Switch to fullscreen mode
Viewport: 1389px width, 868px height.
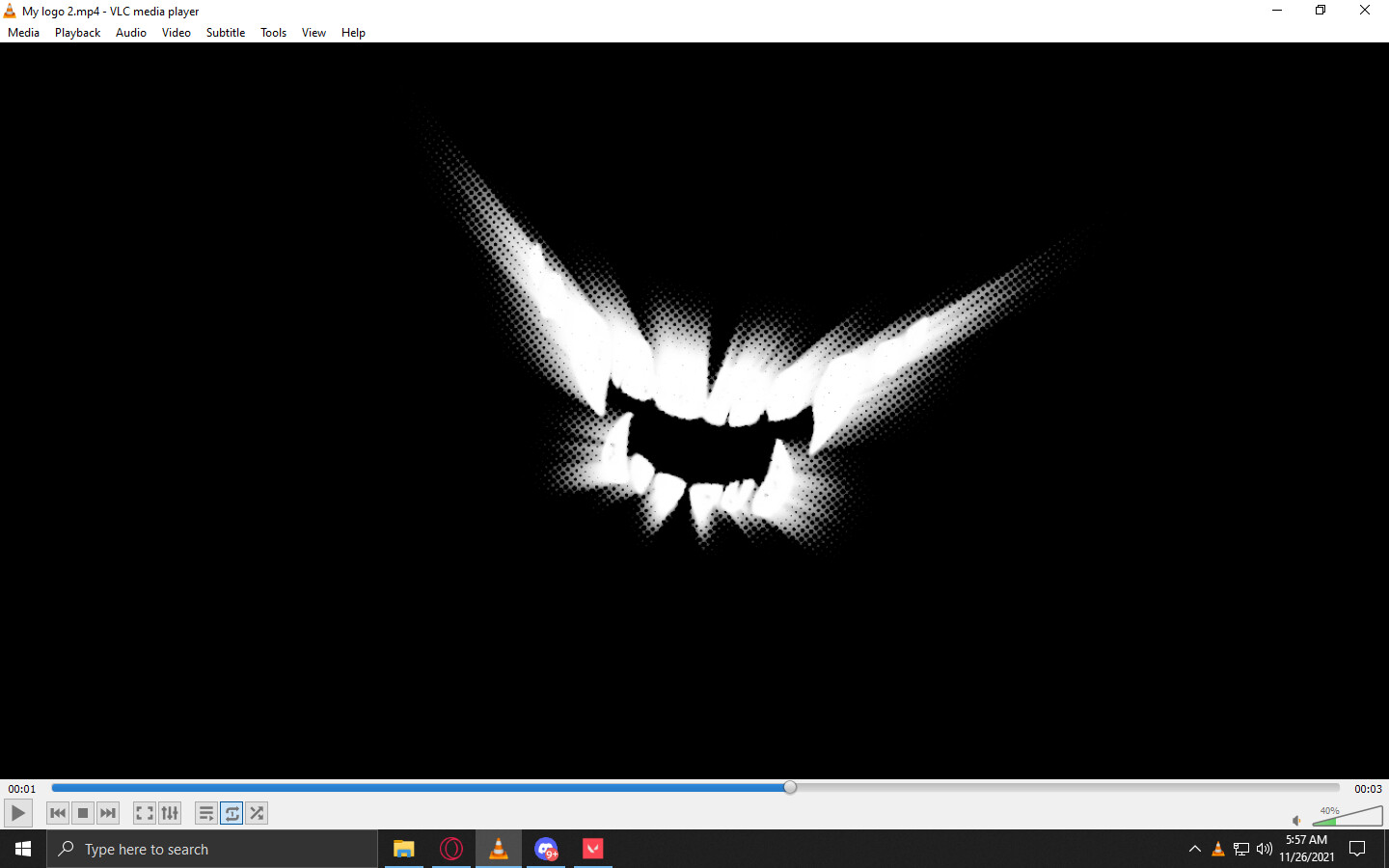coord(144,813)
